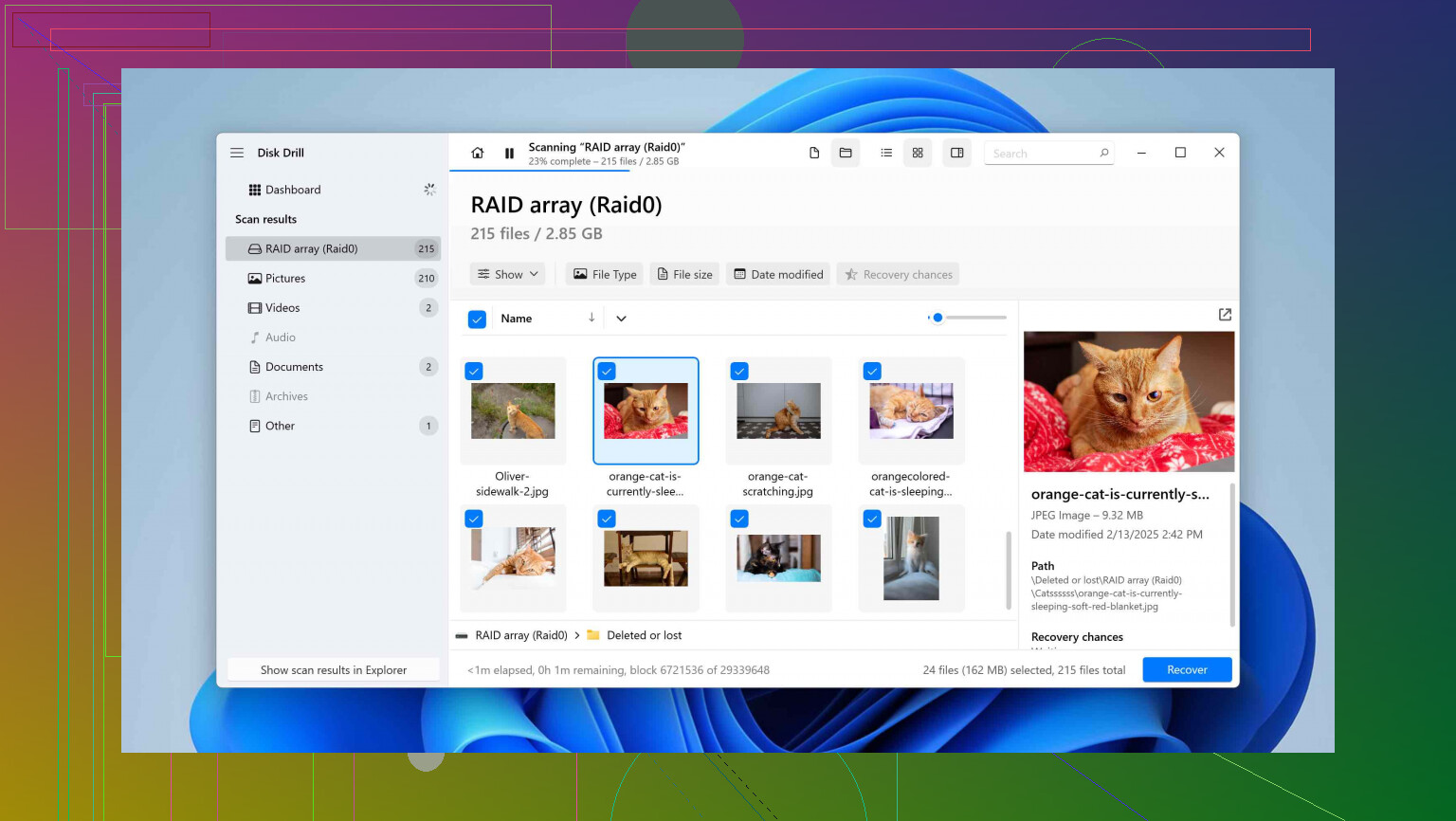Screen dimensions: 1456x821
Task: Go to the Dashboard sidebar item
Action: point(293,190)
